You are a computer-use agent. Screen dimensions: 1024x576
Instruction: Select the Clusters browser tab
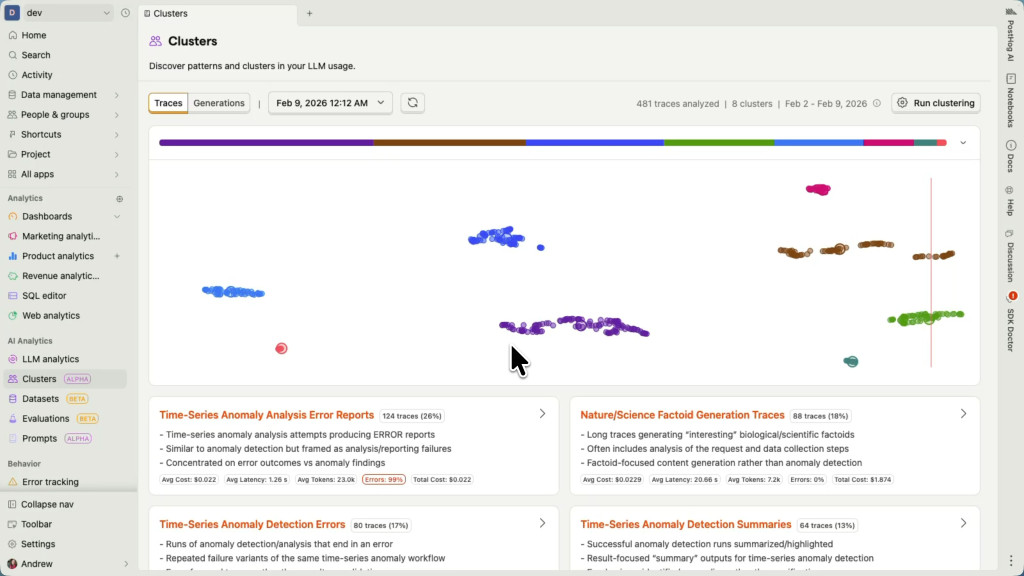218,13
